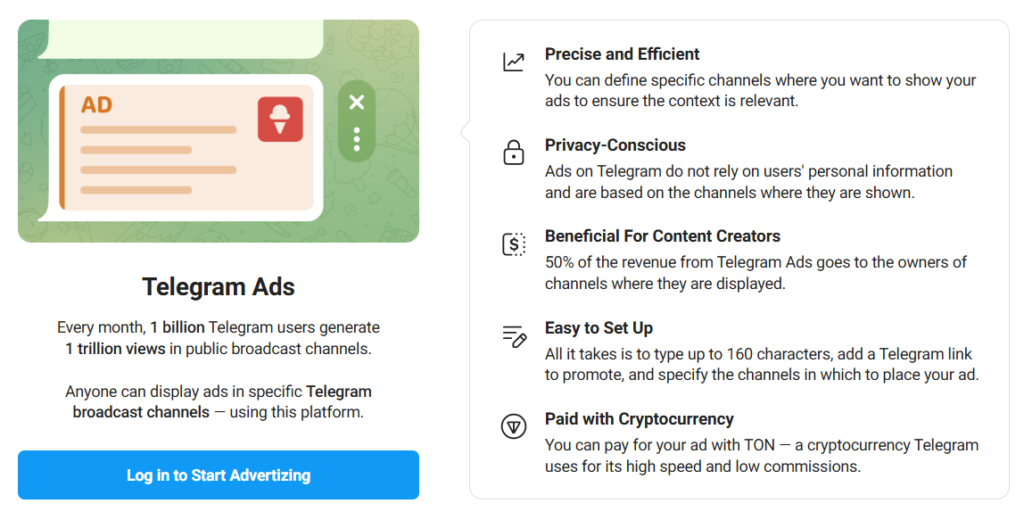Click the Easy to Set Up heading

coord(599,328)
